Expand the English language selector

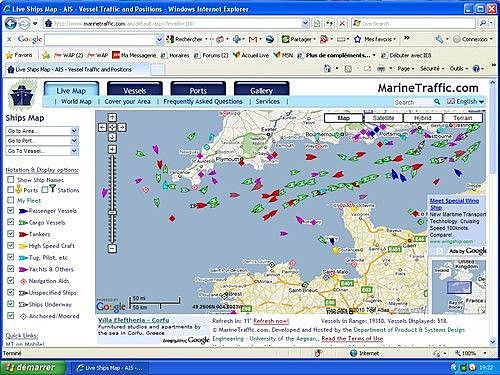pyautogui.click(x=466, y=101)
